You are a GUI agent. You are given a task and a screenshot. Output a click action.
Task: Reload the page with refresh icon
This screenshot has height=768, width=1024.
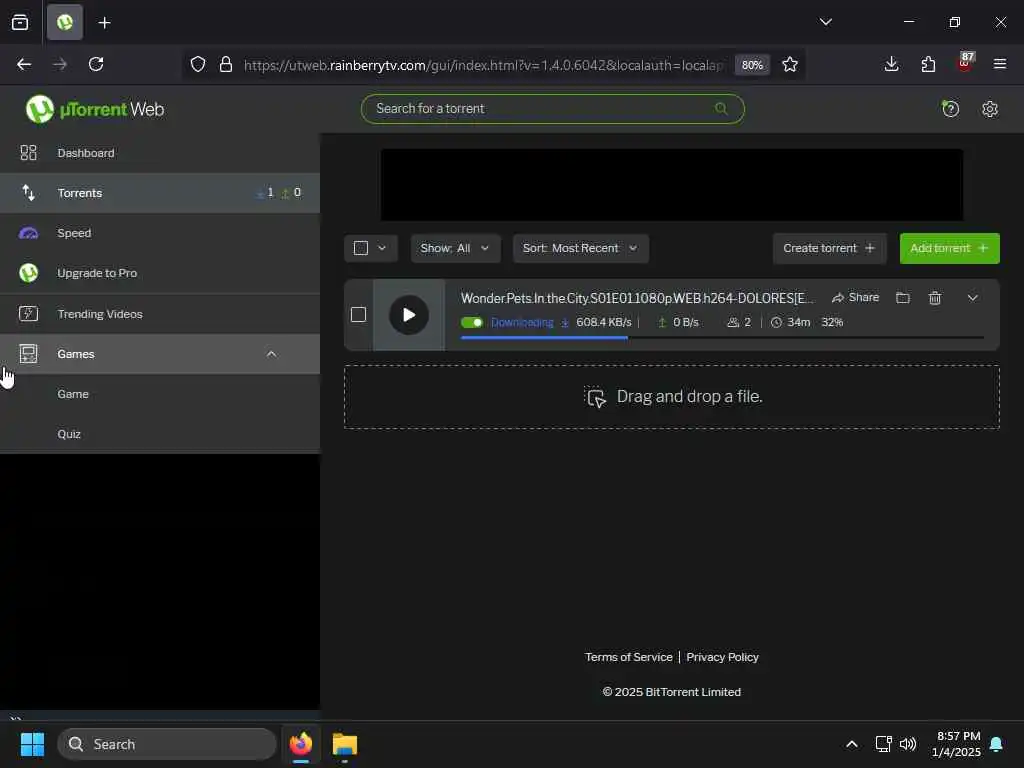point(96,64)
